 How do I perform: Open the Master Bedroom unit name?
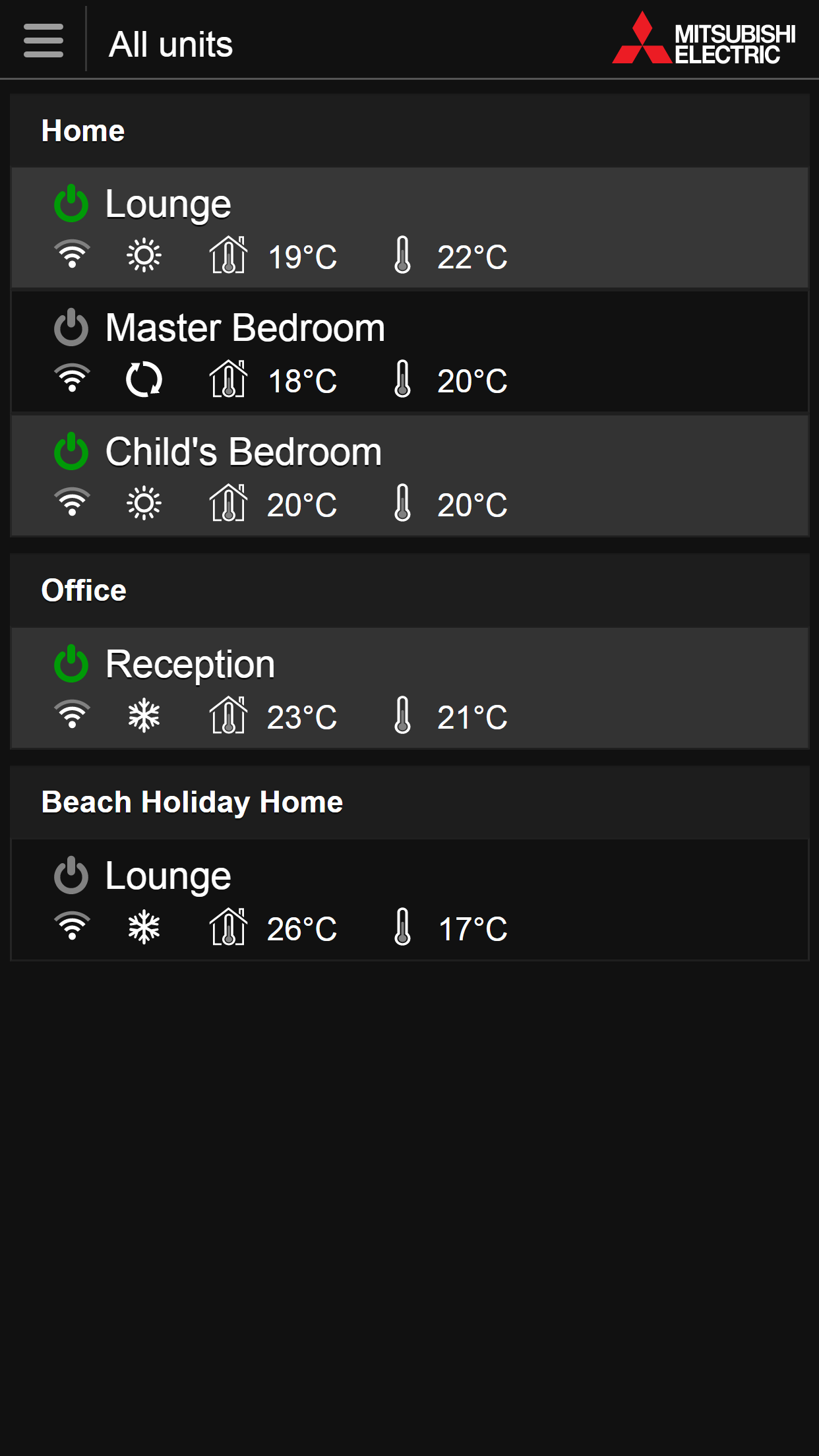coord(245,328)
